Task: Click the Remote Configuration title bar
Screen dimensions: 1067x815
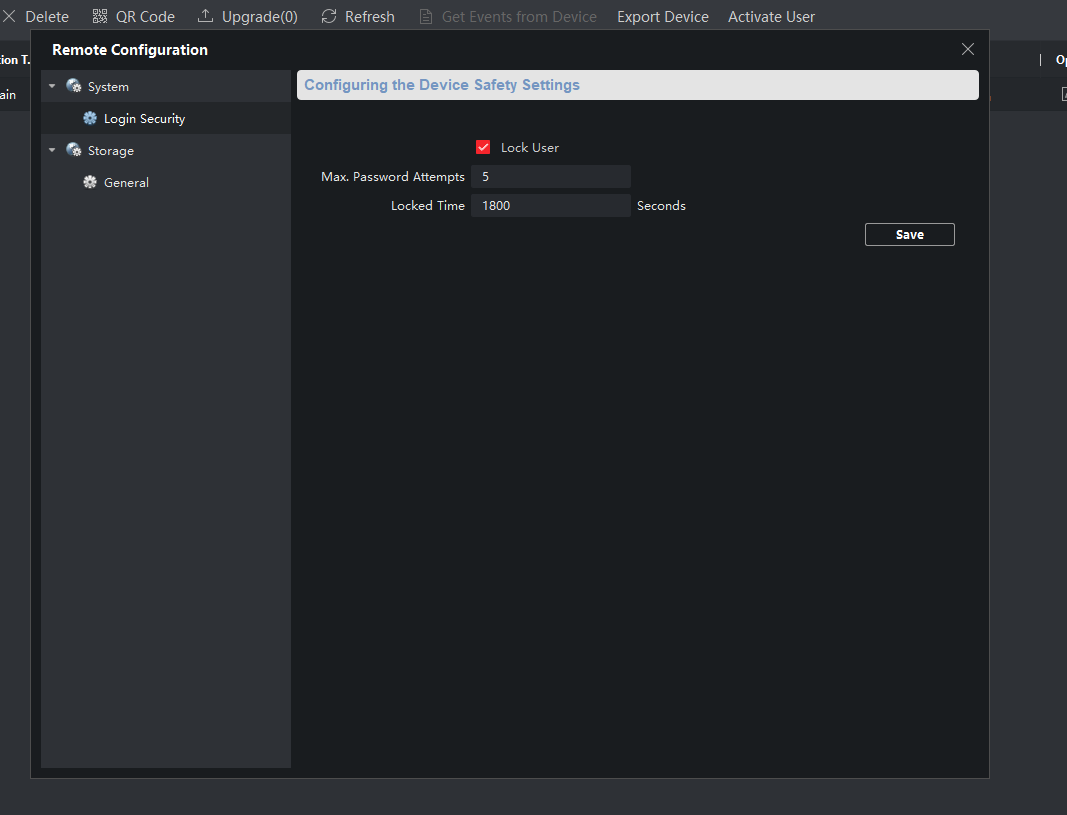Action: point(500,50)
